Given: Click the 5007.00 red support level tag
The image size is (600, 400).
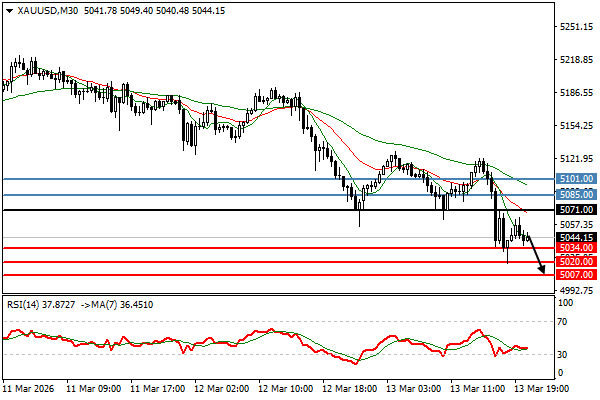Looking at the screenshot, I should click(576, 274).
